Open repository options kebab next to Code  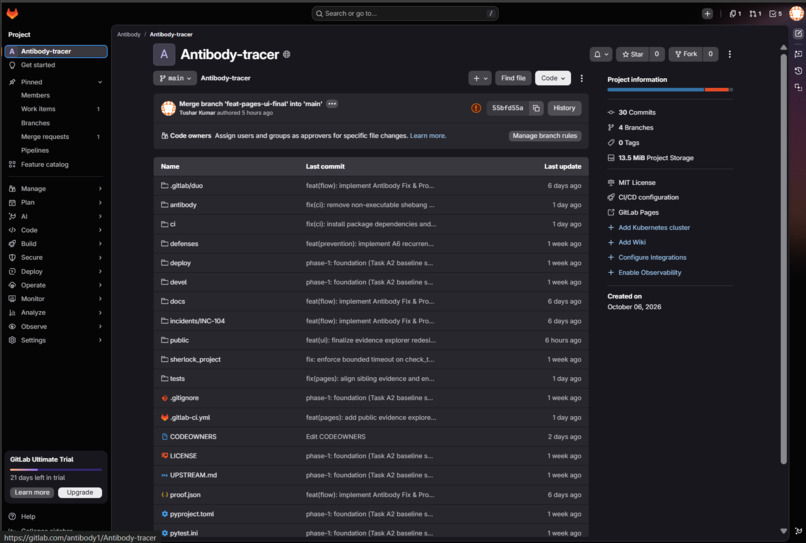[x=581, y=78]
